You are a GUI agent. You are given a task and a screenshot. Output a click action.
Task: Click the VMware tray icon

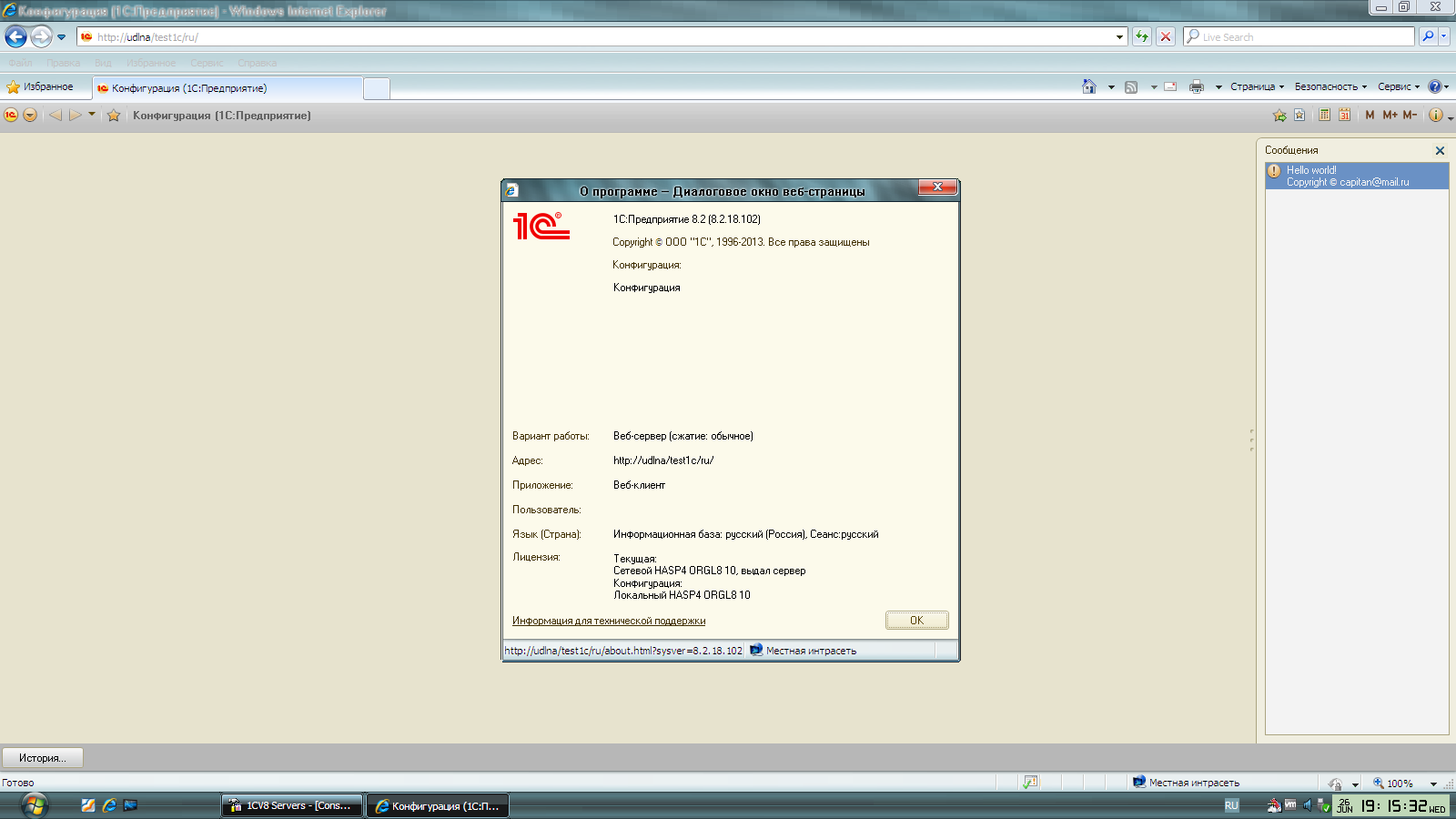click(1290, 805)
